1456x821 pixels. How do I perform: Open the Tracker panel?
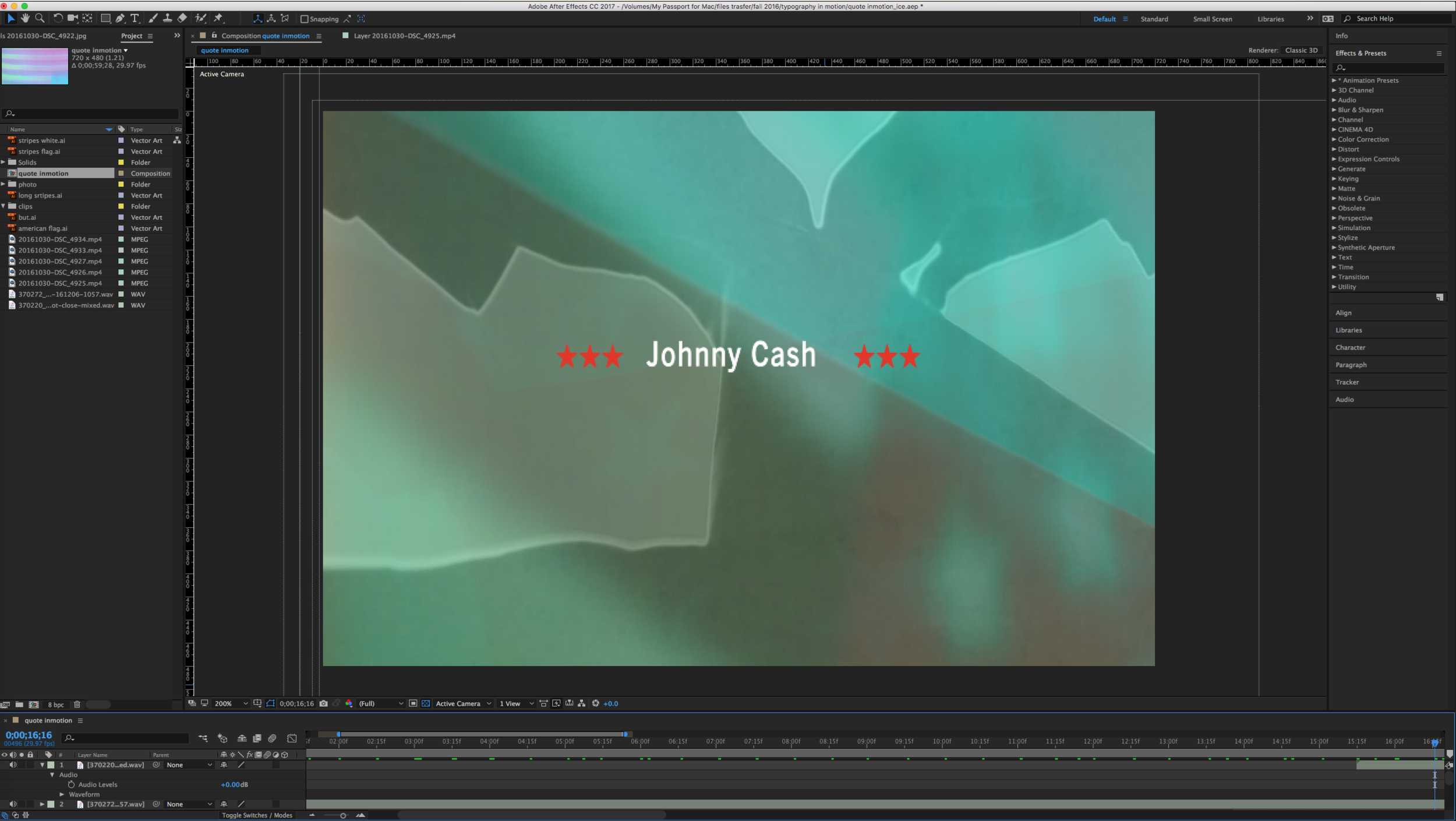(x=1347, y=382)
